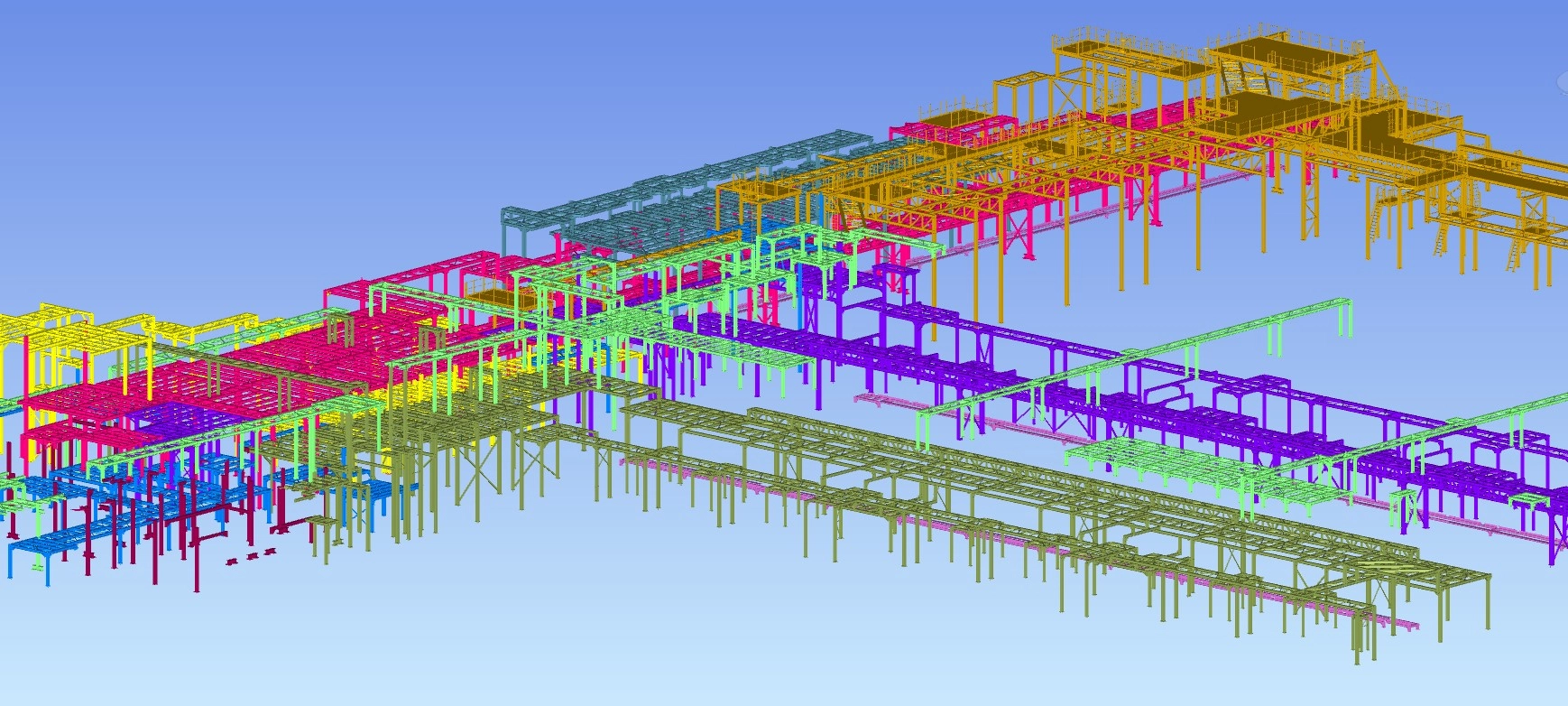Click the partially visible navigation widget at right edge
Viewport: 1568px width, 706px height.
tap(1563, 83)
